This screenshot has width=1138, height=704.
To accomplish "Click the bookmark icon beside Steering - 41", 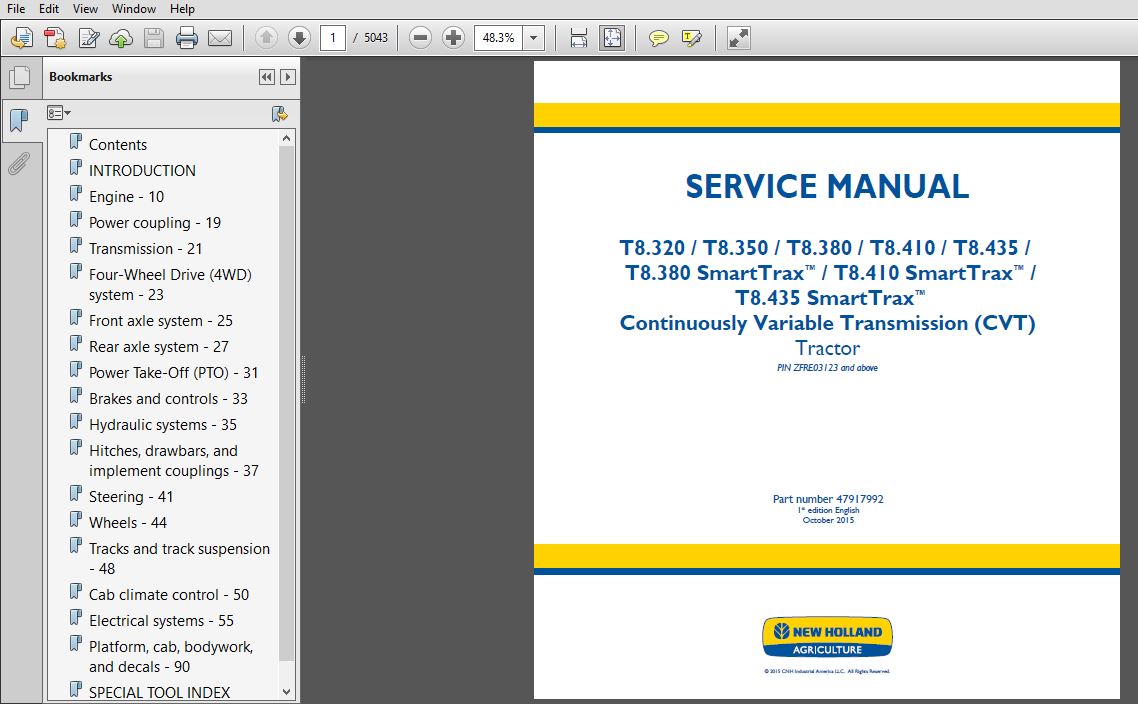I will [x=76, y=494].
